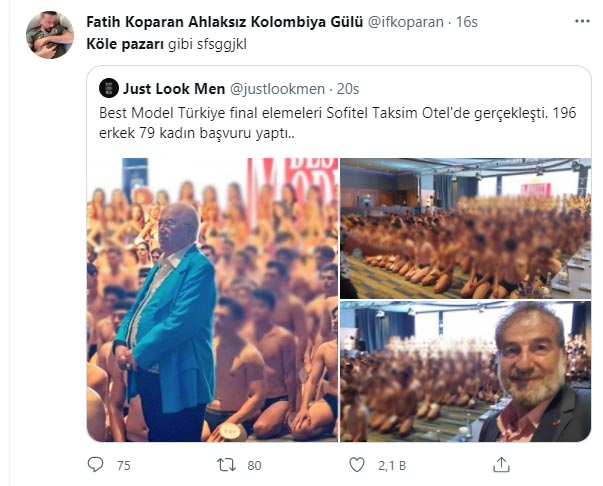The image size is (603, 486).
Task: Click the share upload icon
Action: pos(501,464)
